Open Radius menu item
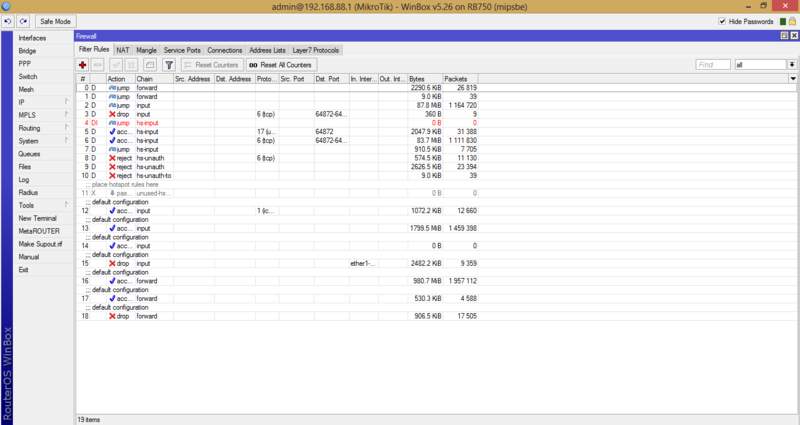The height and width of the screenshot is (425, 800). tap(28, 192)
